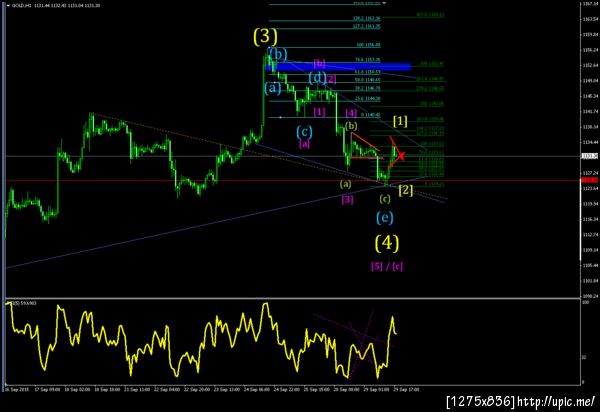Click price axis value 1127.24
600x412 pixels.
pyautogui.click(x=588, y=173)
